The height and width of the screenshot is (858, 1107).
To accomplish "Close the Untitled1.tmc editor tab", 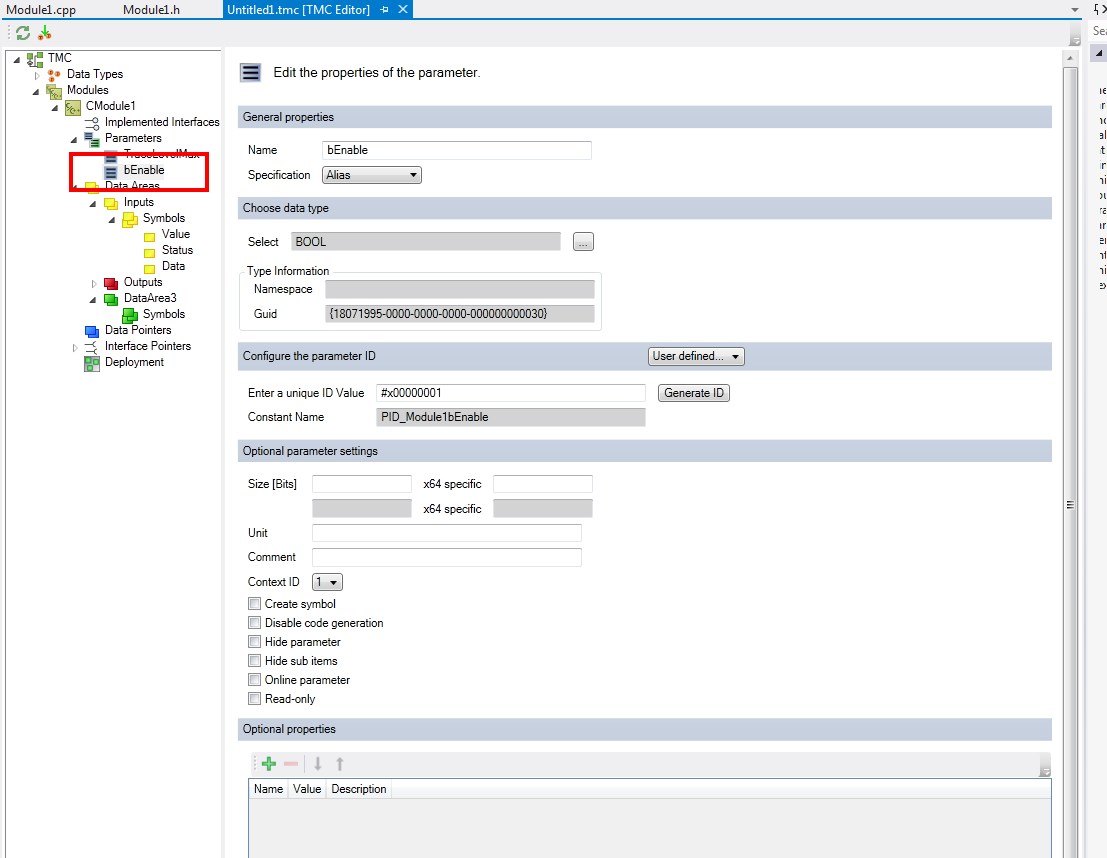I will [x=402, y=10].
